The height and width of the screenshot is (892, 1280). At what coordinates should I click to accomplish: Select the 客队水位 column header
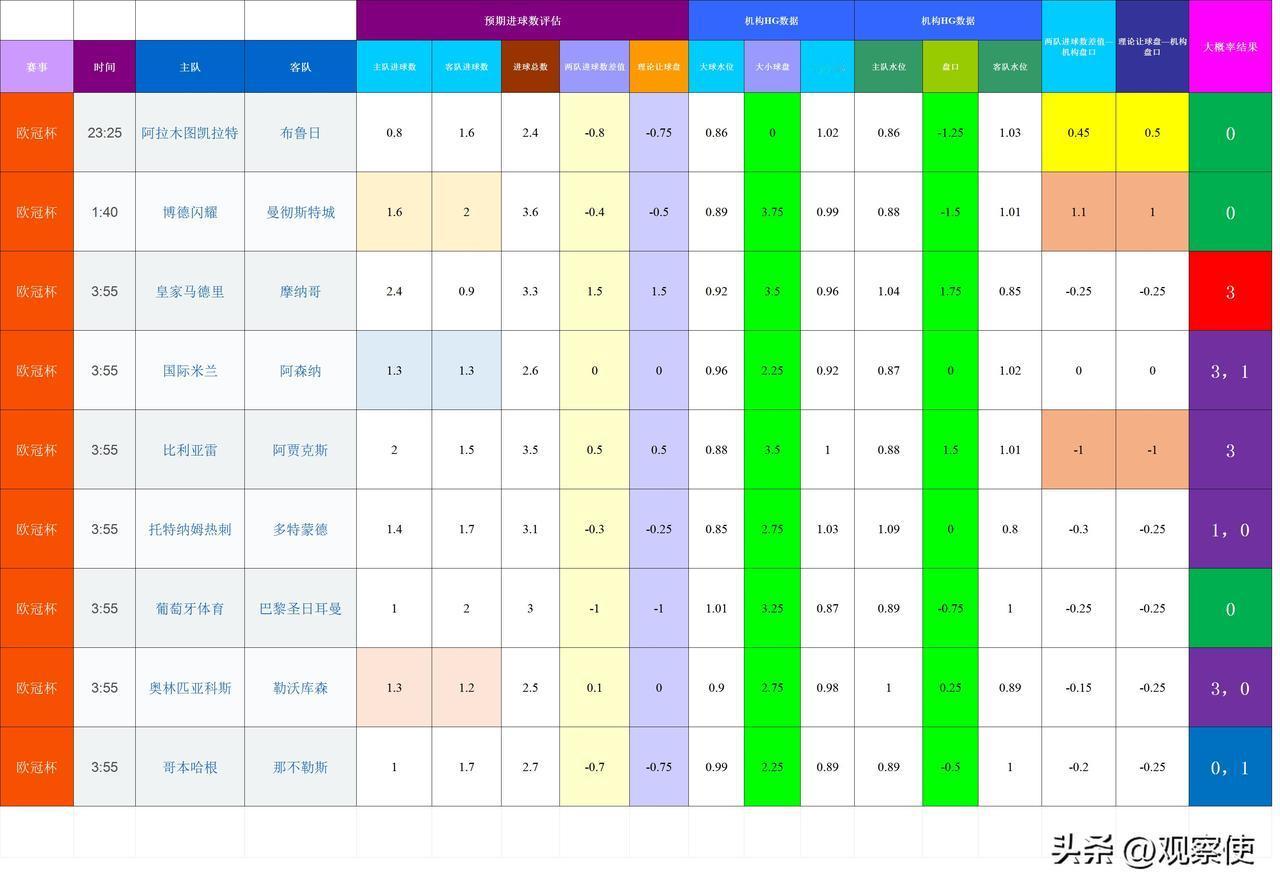[1010, 67]
